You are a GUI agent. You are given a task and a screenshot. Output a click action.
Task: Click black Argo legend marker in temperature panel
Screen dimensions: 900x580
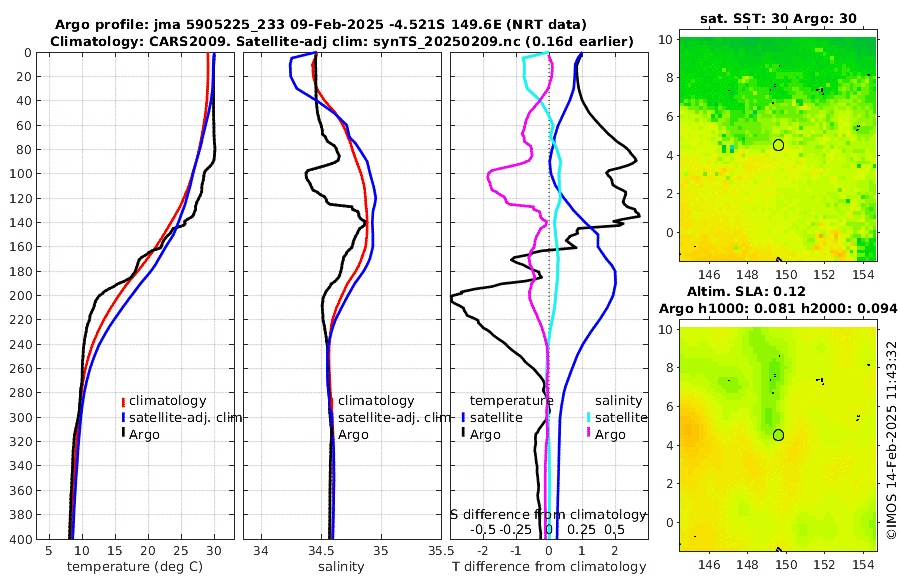[123, 434]
